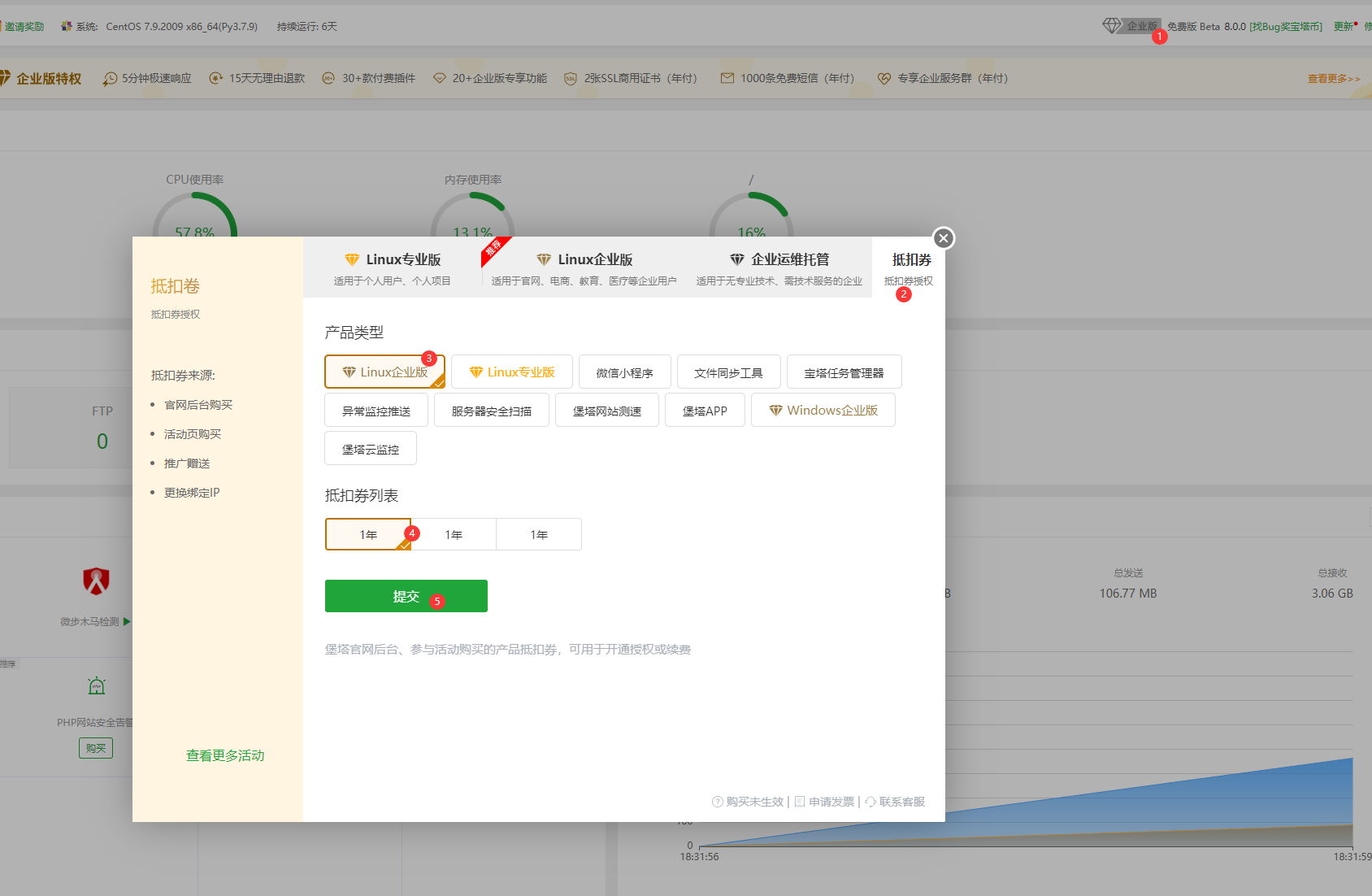Click the PHP网站安全告警 alarm icon
This screenshot has height=896, width=1372.
tap(97, 685)
